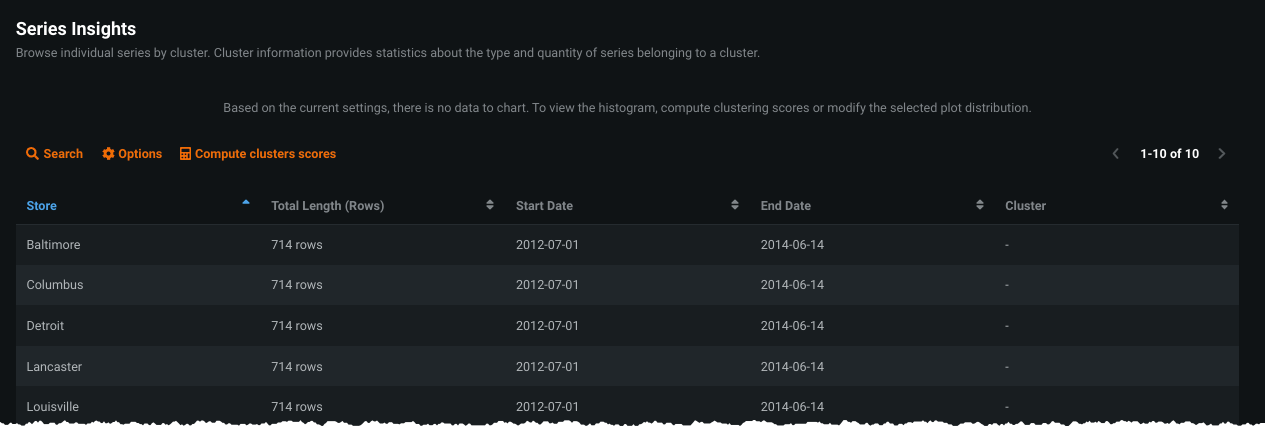This screenshot has height=426, width=1265.
Task: Go to previous page arrow
Action: pyautogui.click(x=1116, y=154)
